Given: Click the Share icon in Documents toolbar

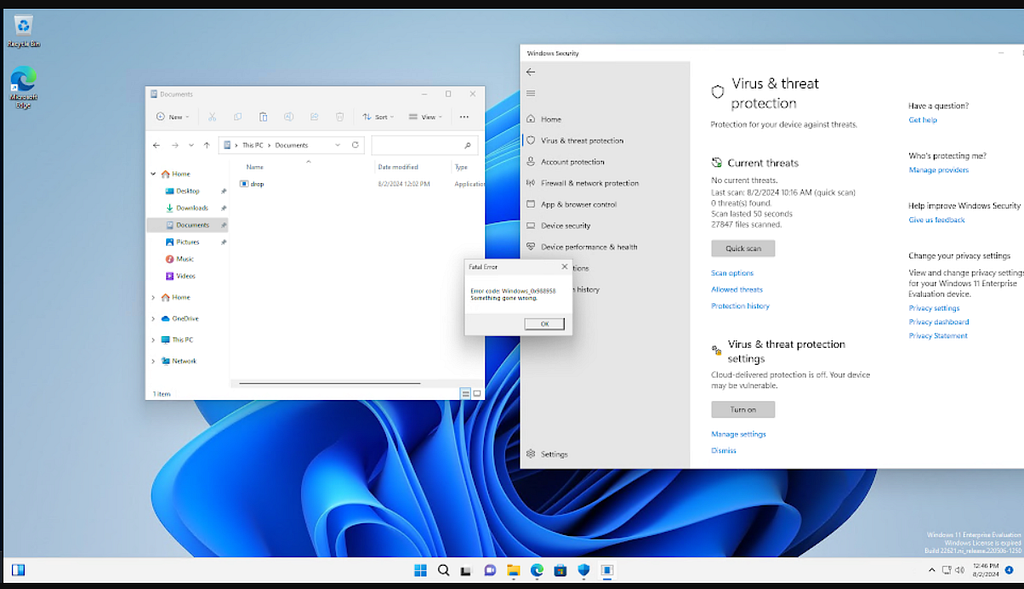Looking at the screenshot, I should (x=314, y=117).
